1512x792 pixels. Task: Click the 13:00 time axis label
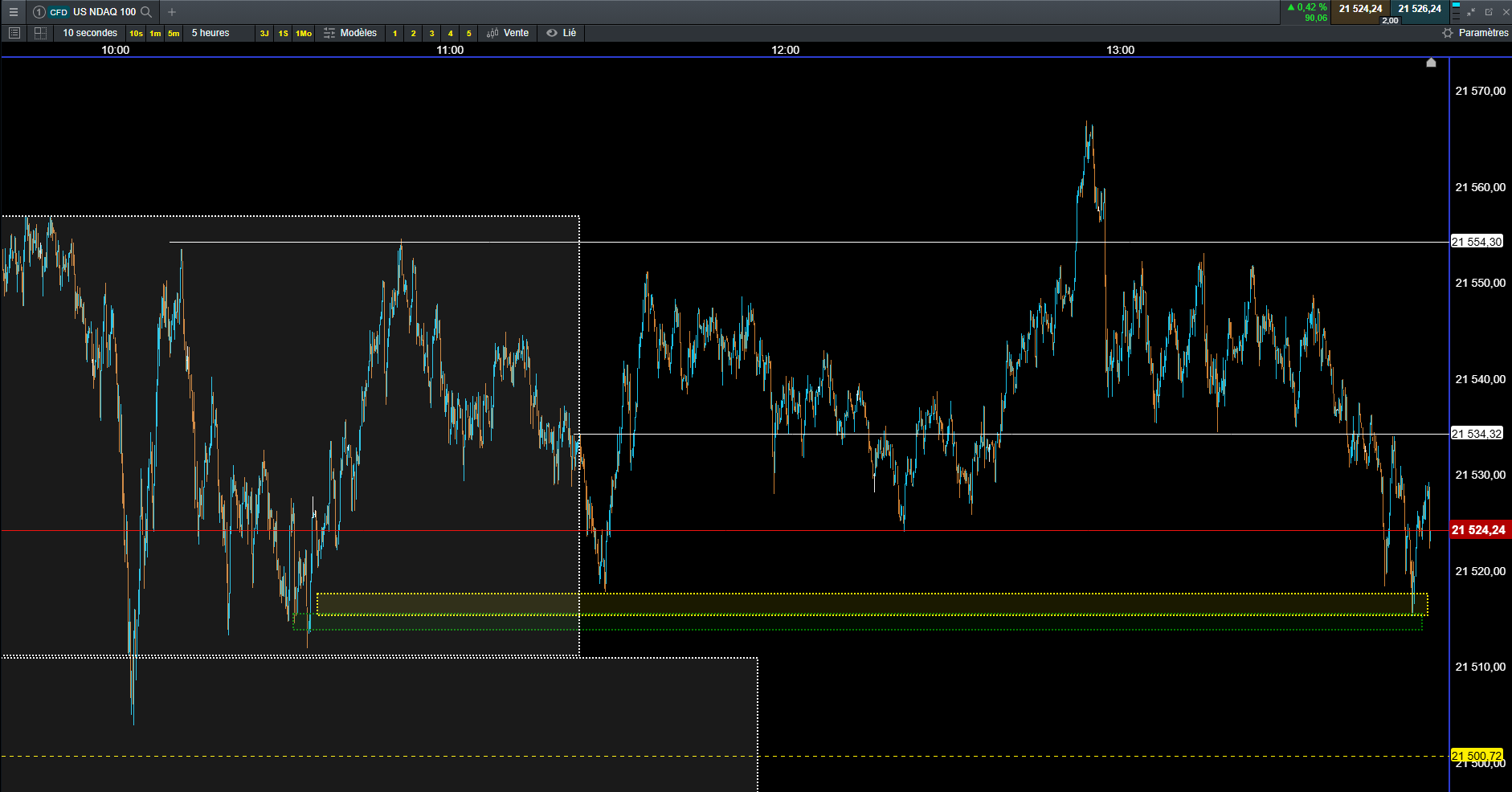coord(1121,50)
